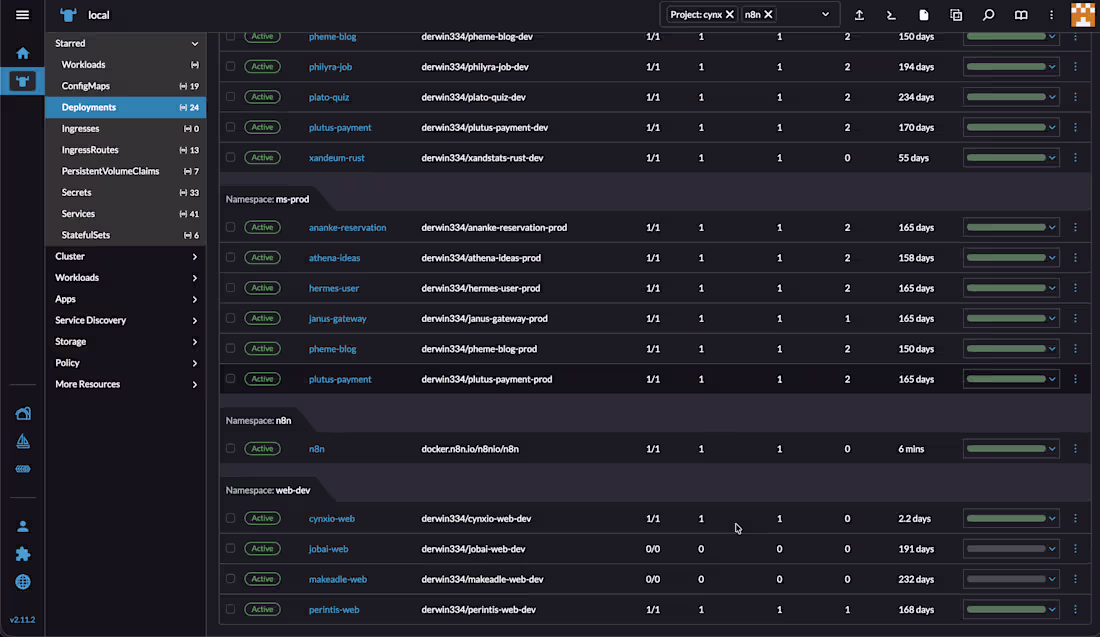Screen dimensions: 1100x637
Task: Click the green health bar for janus-gateway
Action: coord(1005,318)
